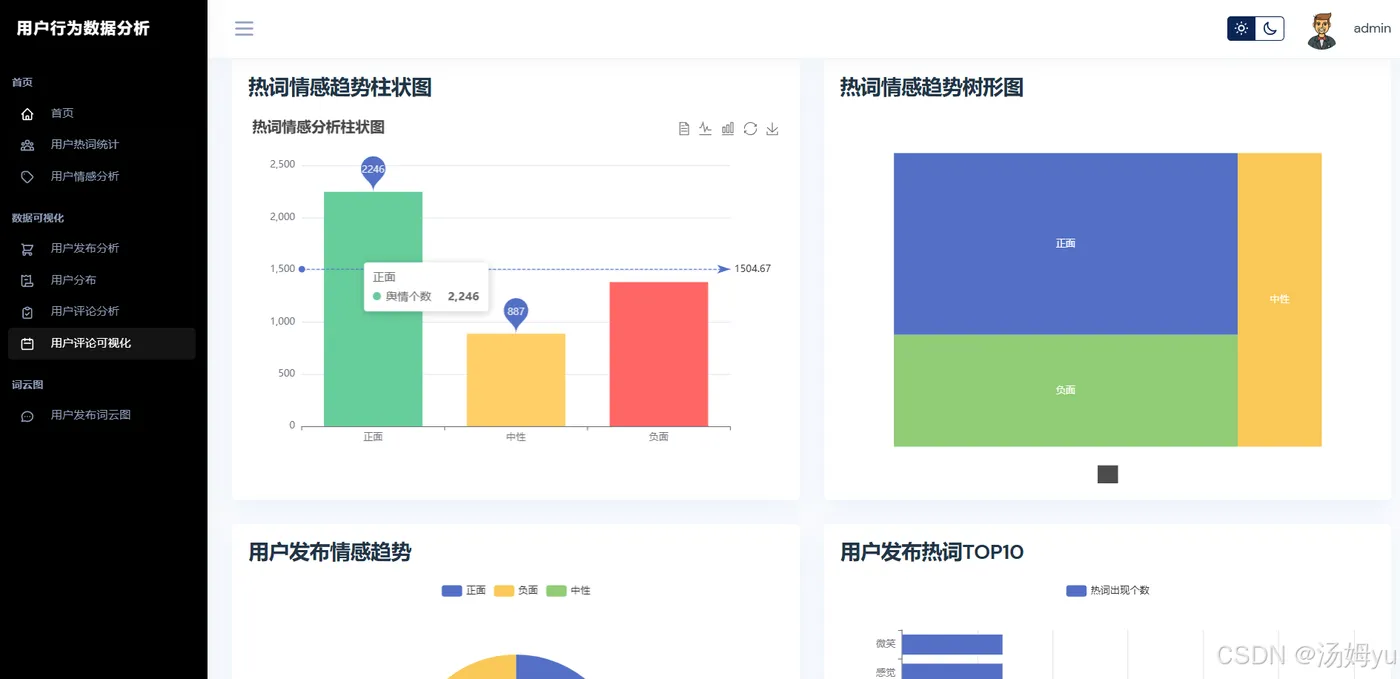Open the admin avatar picture
The image size is (1400, 679).
pyautogui.click(x=1322, y=30)
